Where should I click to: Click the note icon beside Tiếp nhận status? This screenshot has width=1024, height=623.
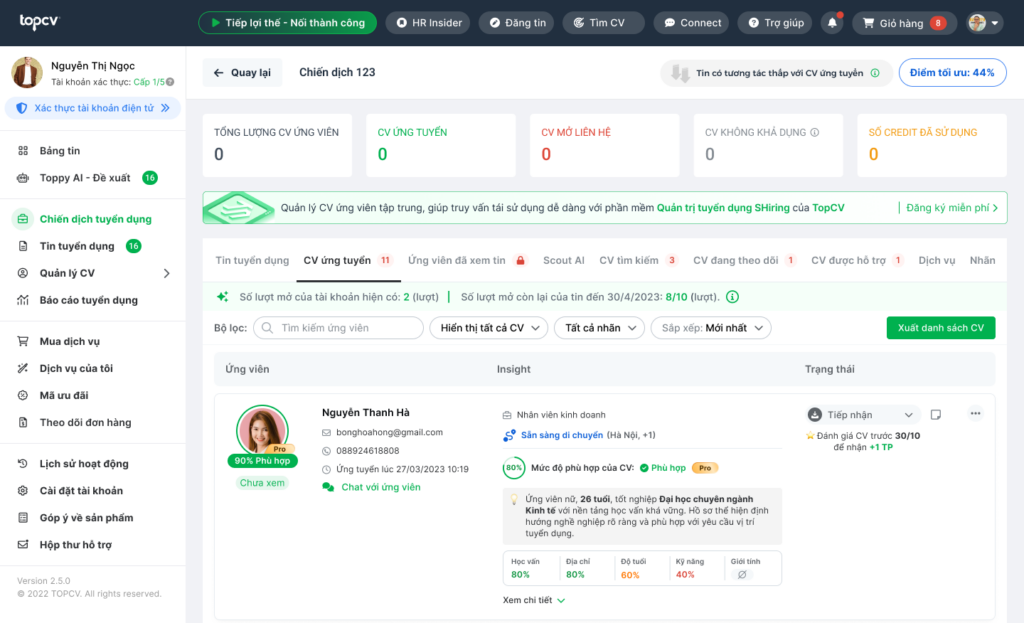tap(936, 415)
